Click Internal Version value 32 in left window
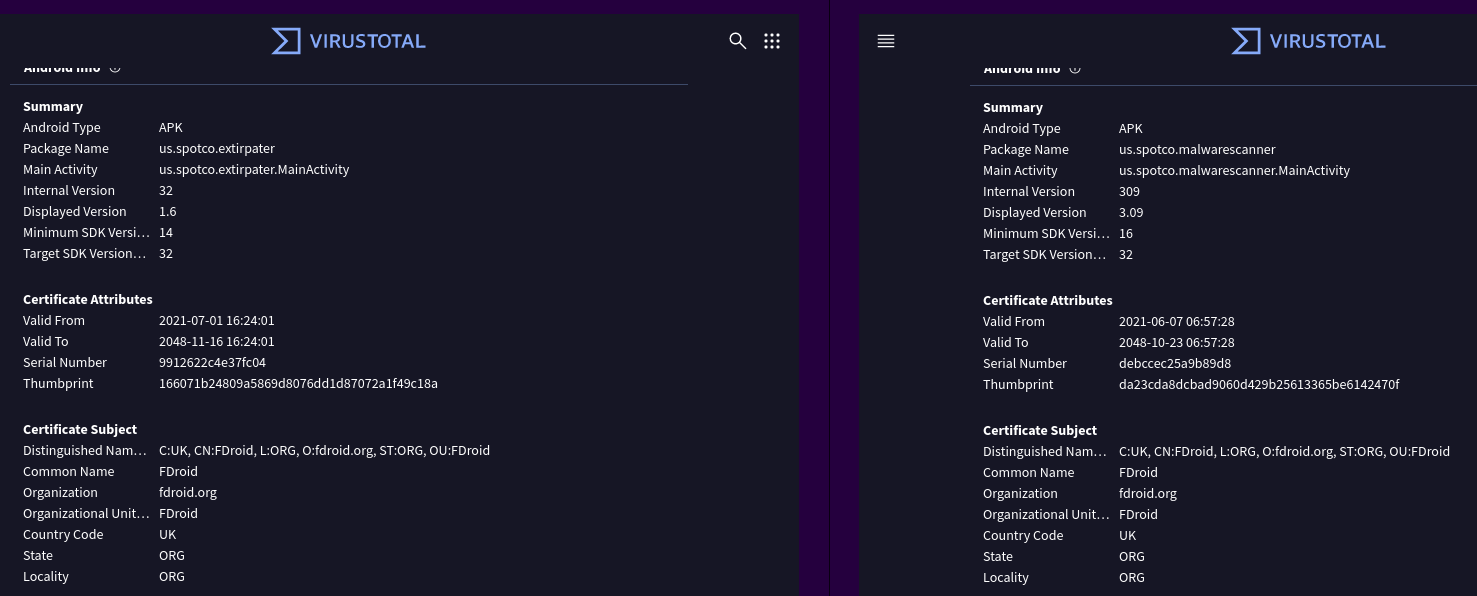Viewport: 1477px width, 596px height. coord(166,191)
